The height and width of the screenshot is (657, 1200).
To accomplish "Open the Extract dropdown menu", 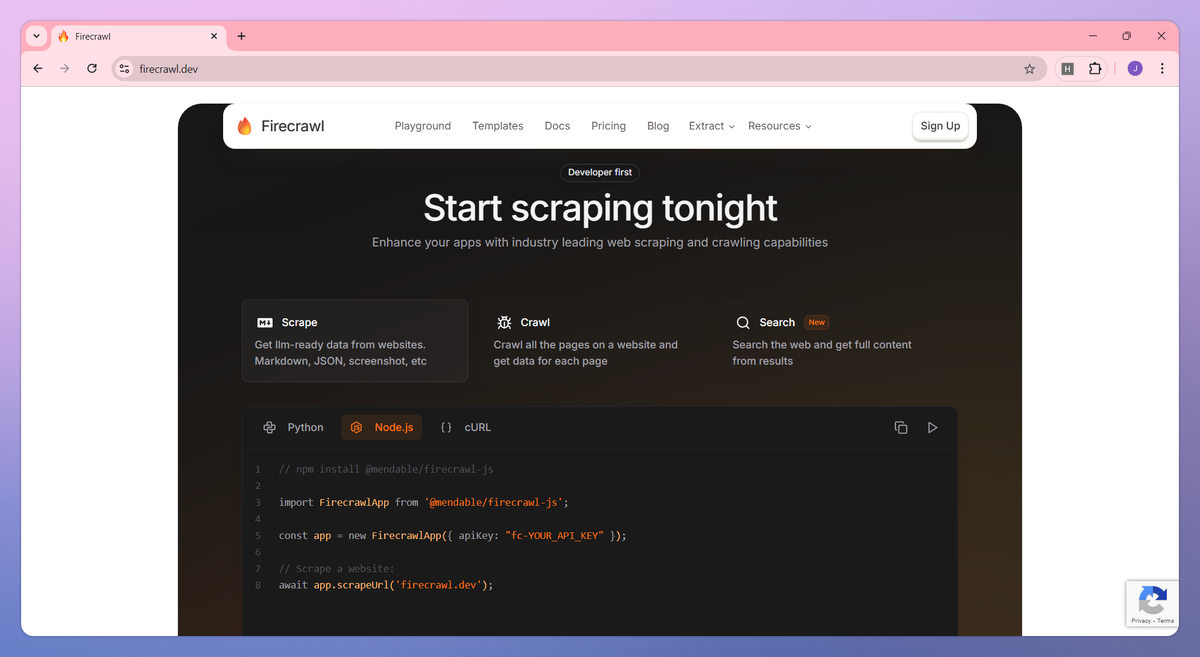I will point(711,126).
